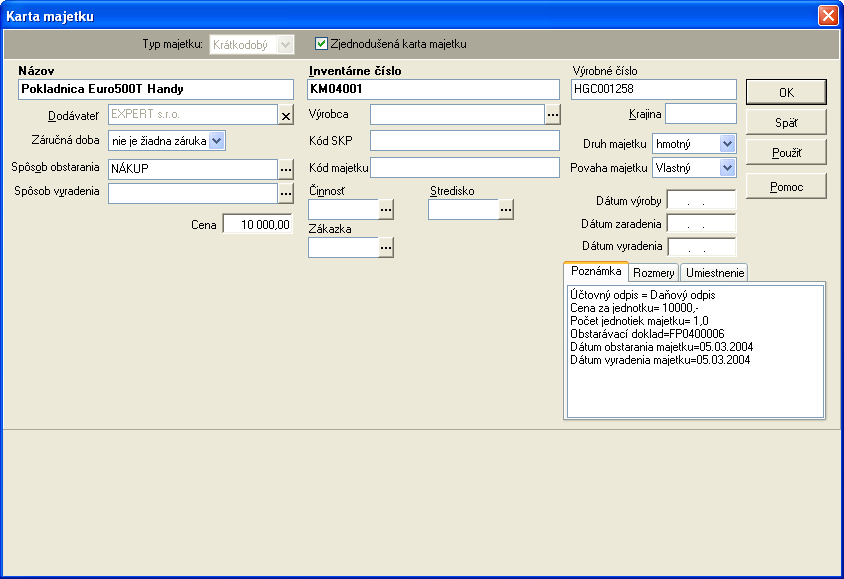844x579 pixels.
Task: Open the Stredisko lookup ellipsis
Action: (x=506, y=209)
